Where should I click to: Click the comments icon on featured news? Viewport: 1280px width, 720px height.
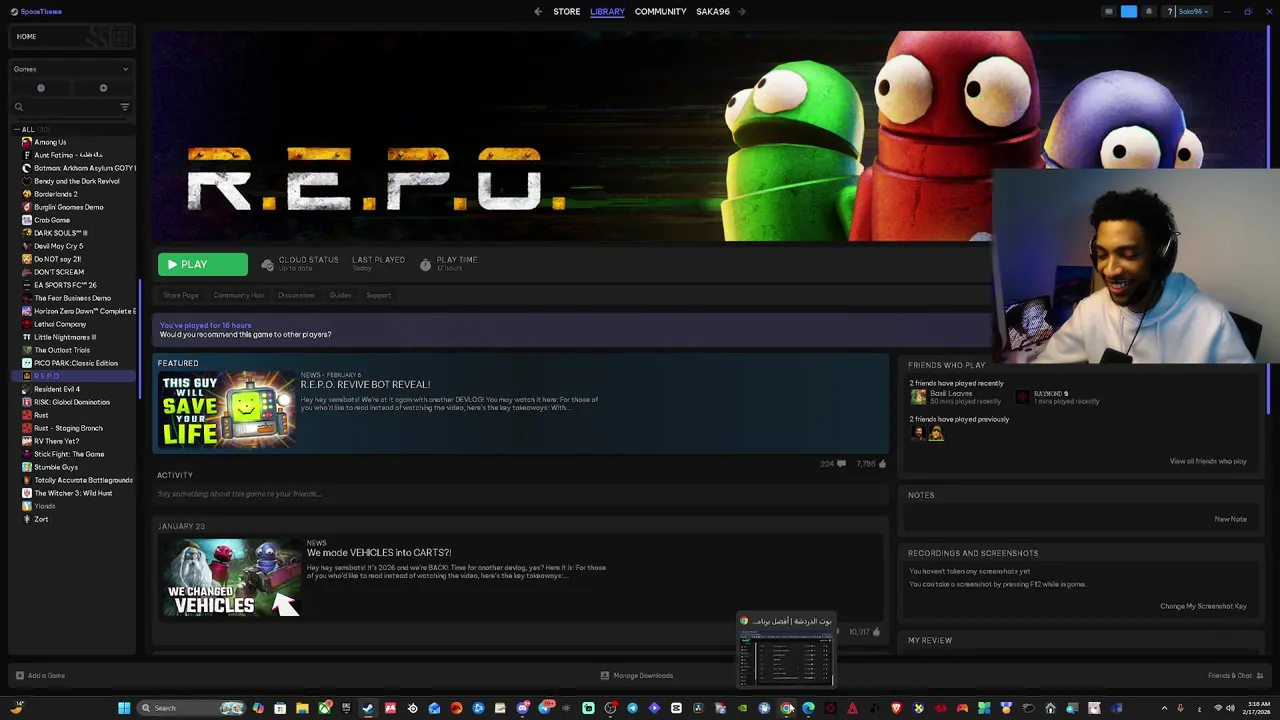click(841, 464)
